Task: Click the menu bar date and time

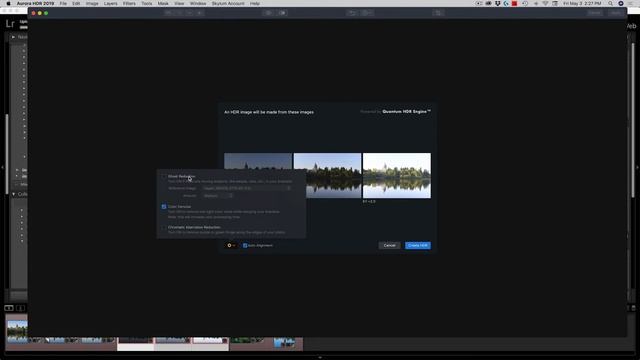Action: (x=582, y=3)
